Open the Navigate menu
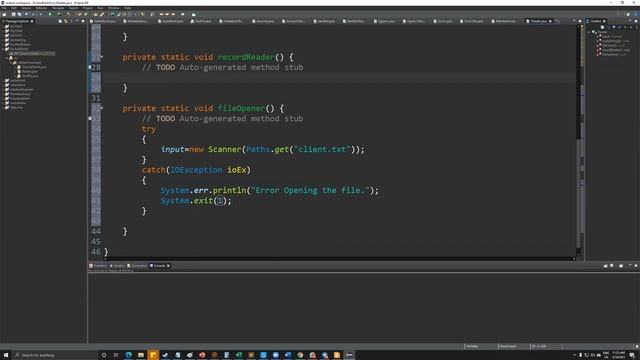Screen dimensions: 640x360 coord(58,8)
